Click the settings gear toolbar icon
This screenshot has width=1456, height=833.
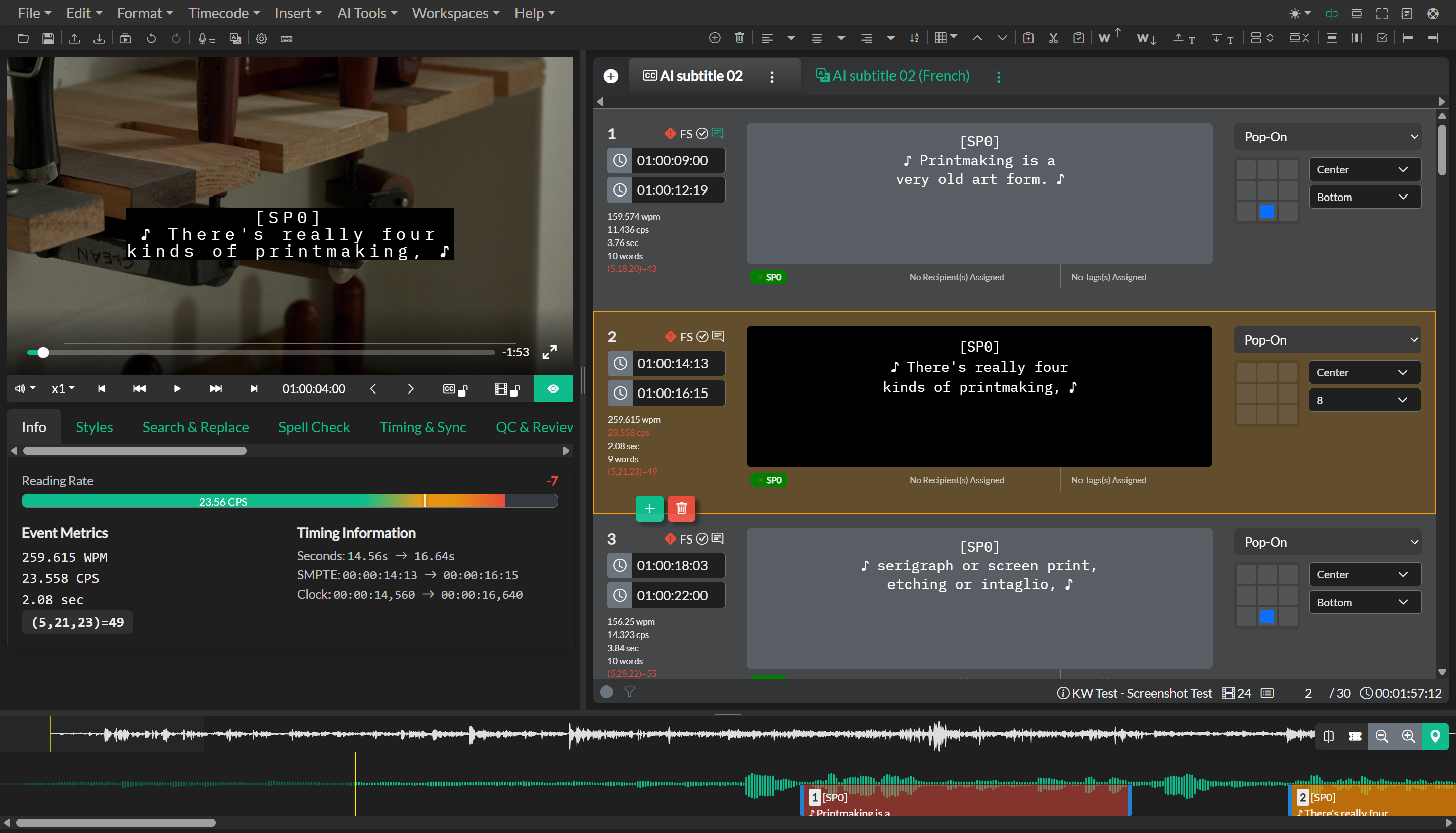click(x=262, y=39)
